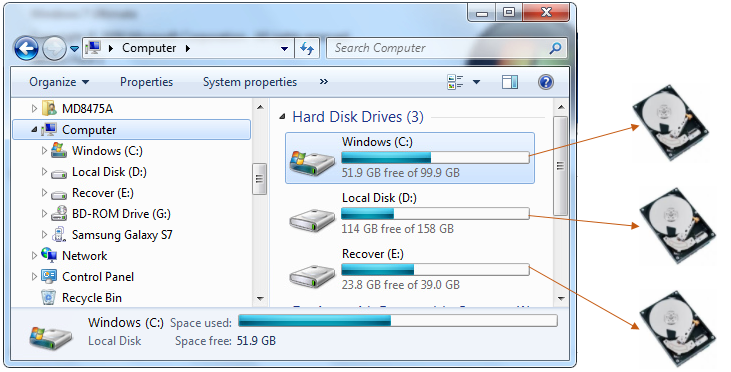Toggle the preview pane icon
This screenshot has height=372, width=731.
click(x=510, y=82)
